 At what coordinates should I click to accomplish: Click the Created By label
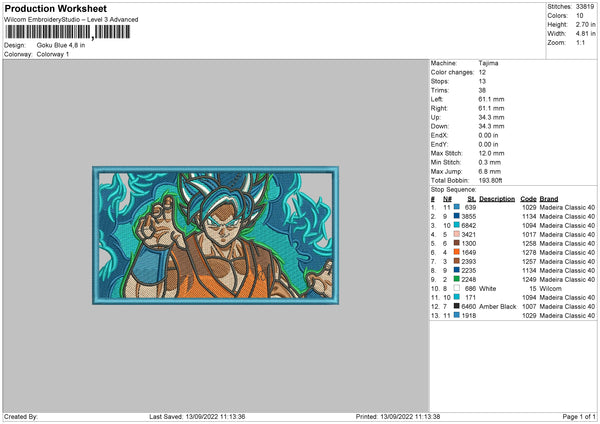pyautogui.click(x=21, y=416)
